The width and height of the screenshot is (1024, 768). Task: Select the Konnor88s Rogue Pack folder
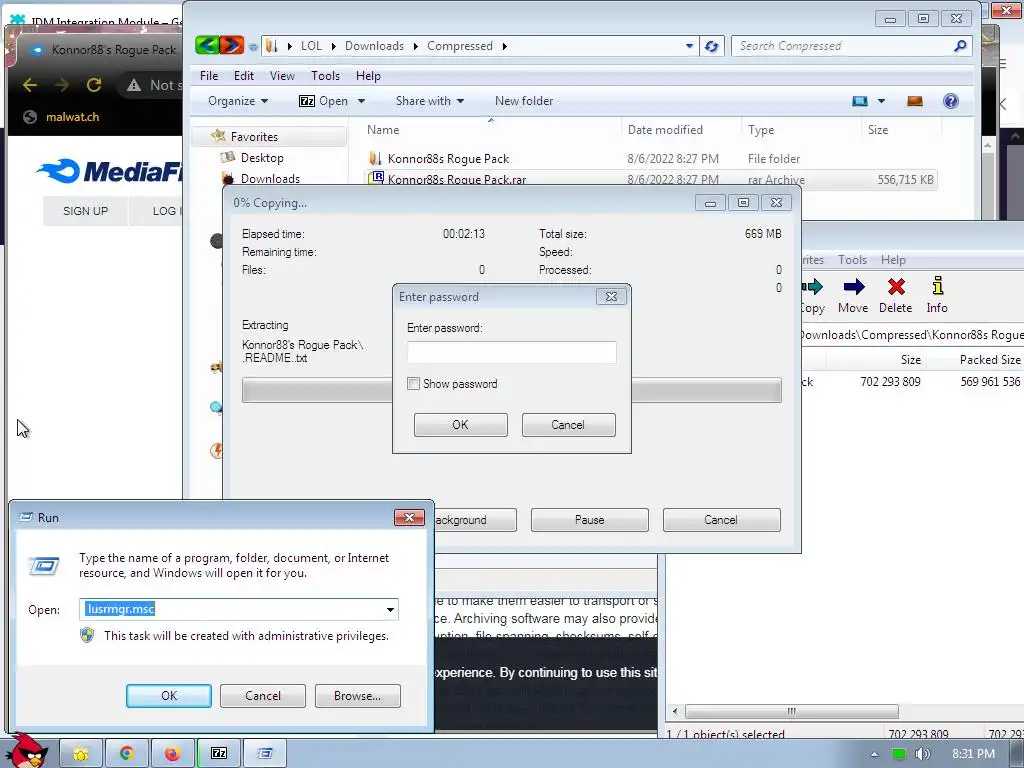point(448,158)
